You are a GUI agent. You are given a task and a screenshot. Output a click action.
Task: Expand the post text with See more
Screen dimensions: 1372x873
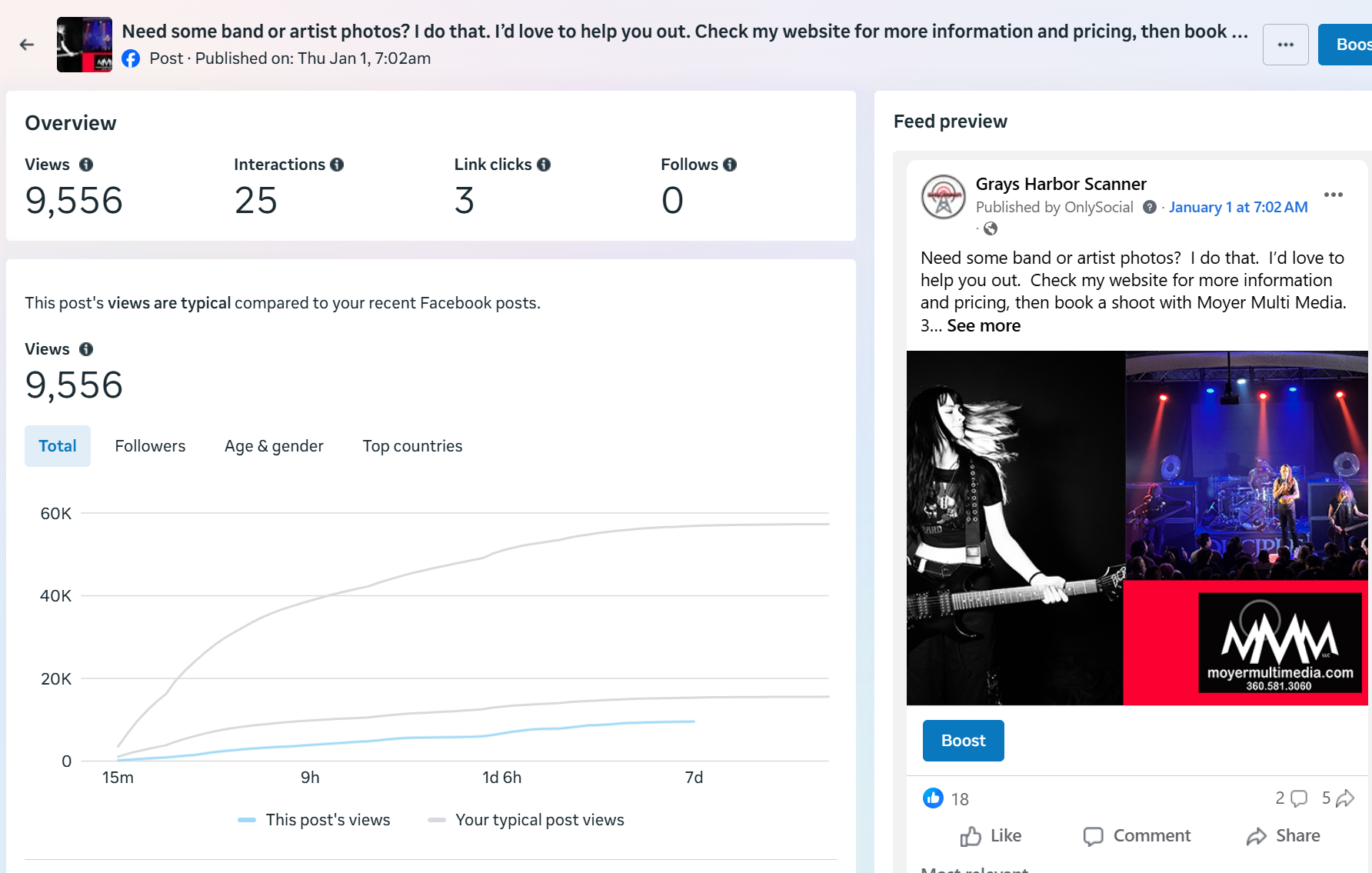984,326
